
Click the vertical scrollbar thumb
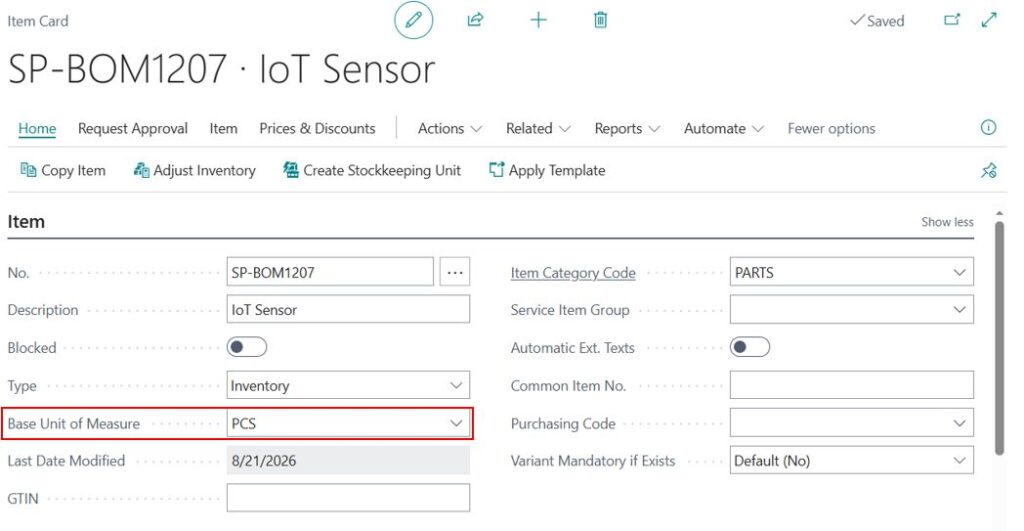point(999,338)
